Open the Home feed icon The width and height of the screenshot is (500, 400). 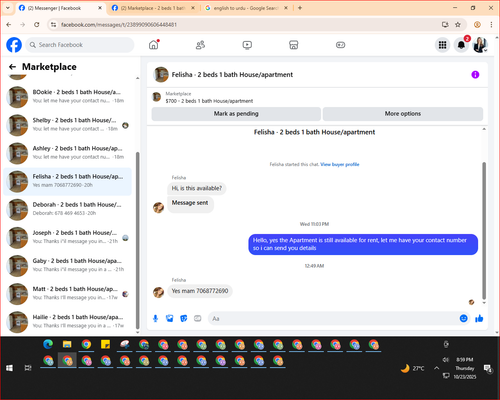[154, 45]
